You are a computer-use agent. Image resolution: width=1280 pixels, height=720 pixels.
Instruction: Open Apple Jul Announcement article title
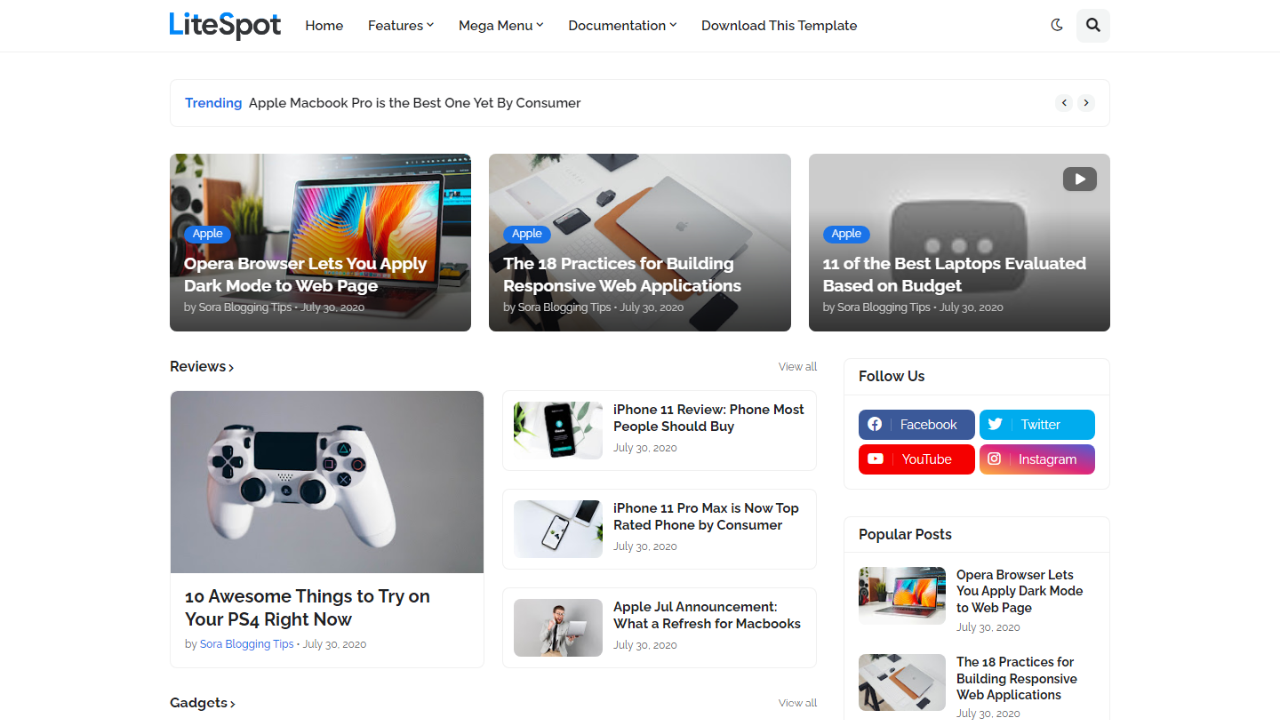click(x=707, y=615)
